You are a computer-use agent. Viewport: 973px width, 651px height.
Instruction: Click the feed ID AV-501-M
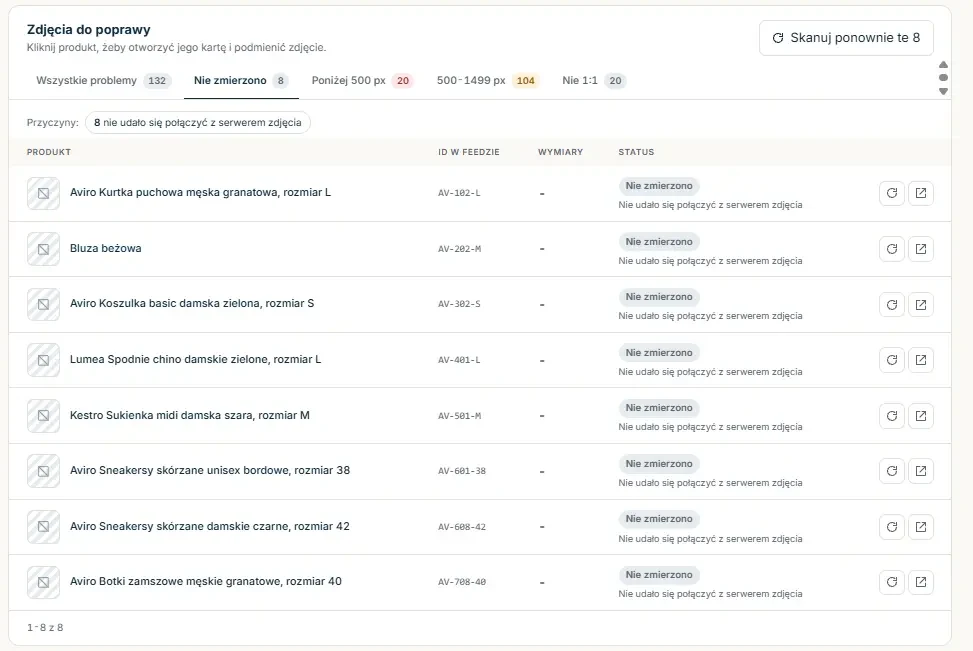(459, 416)
